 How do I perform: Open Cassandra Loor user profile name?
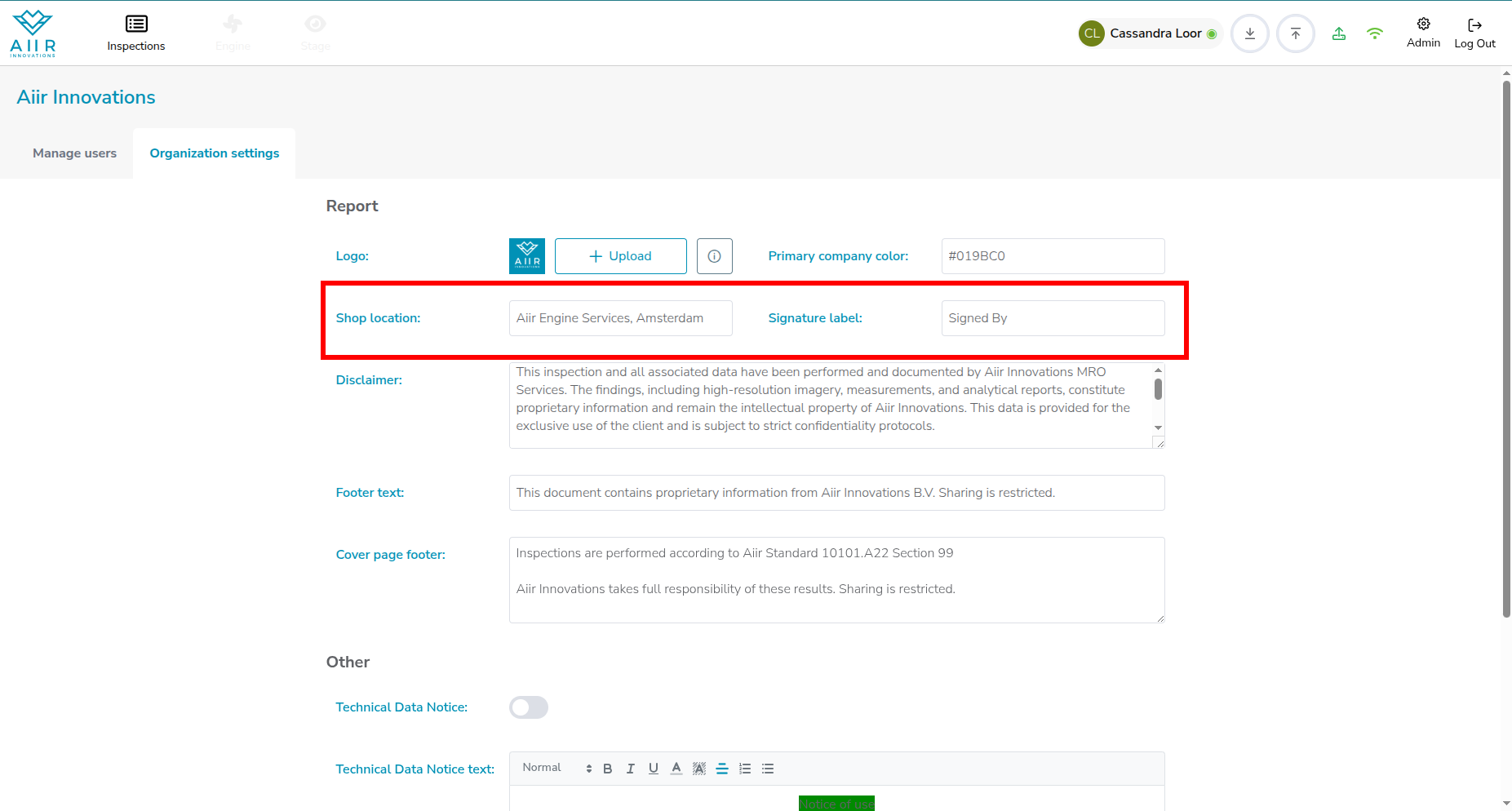pos(1155,33)
